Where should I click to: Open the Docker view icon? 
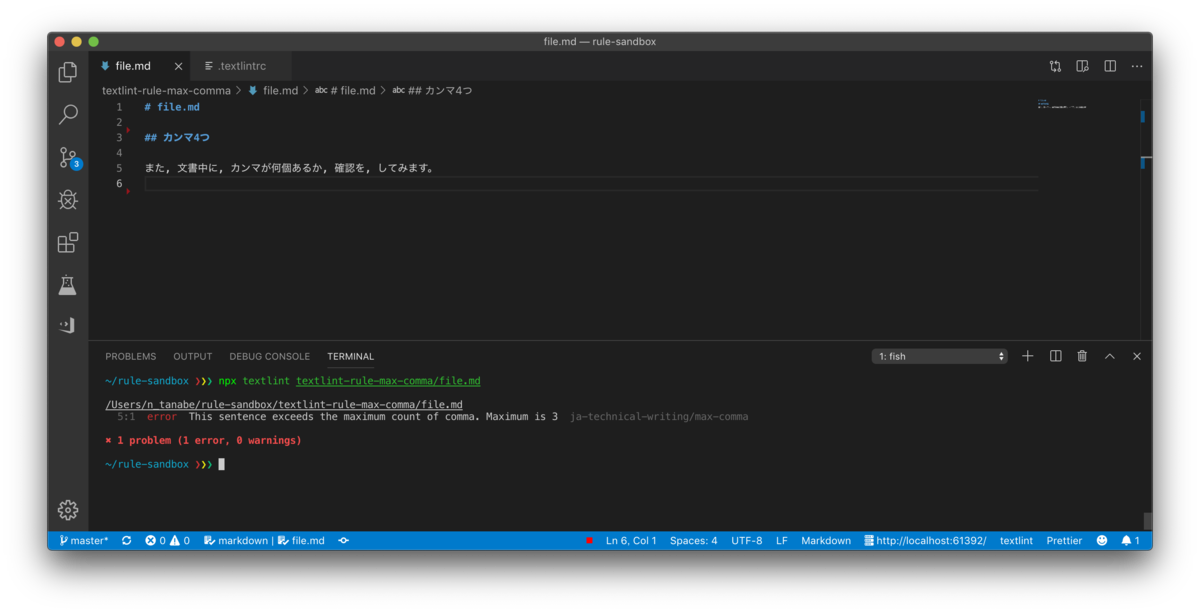(68, 325)
